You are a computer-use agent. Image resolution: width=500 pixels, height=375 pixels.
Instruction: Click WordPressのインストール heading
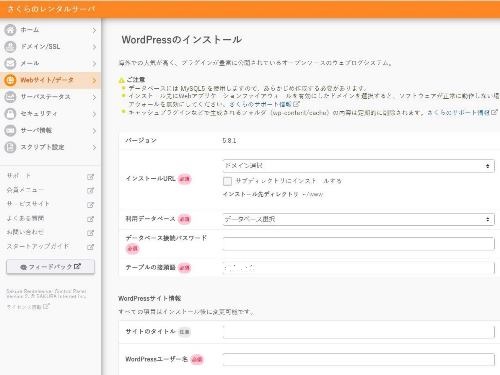[182, 40]
